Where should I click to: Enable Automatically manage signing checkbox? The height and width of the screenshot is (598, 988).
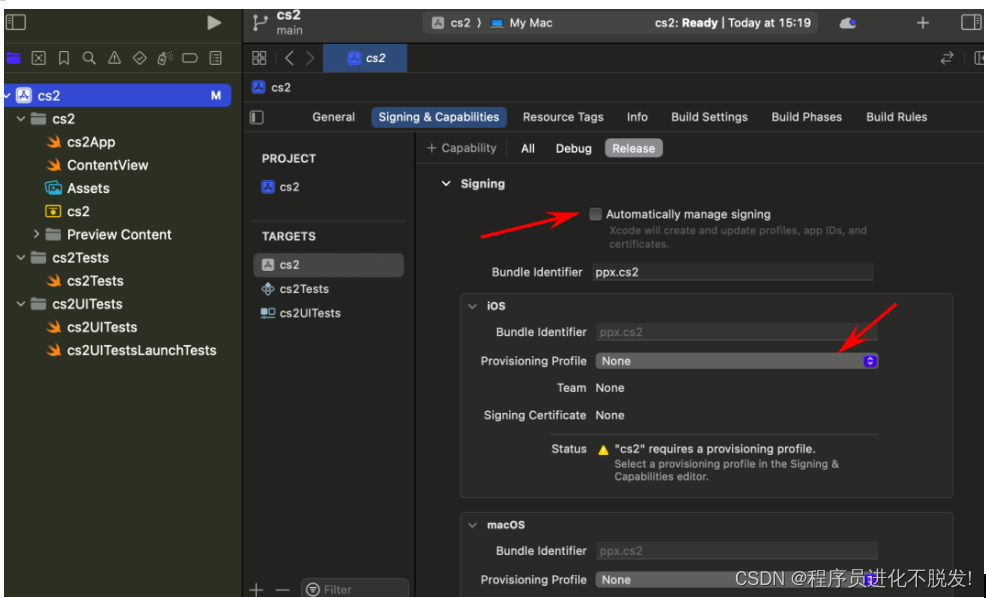pos(595,214)
